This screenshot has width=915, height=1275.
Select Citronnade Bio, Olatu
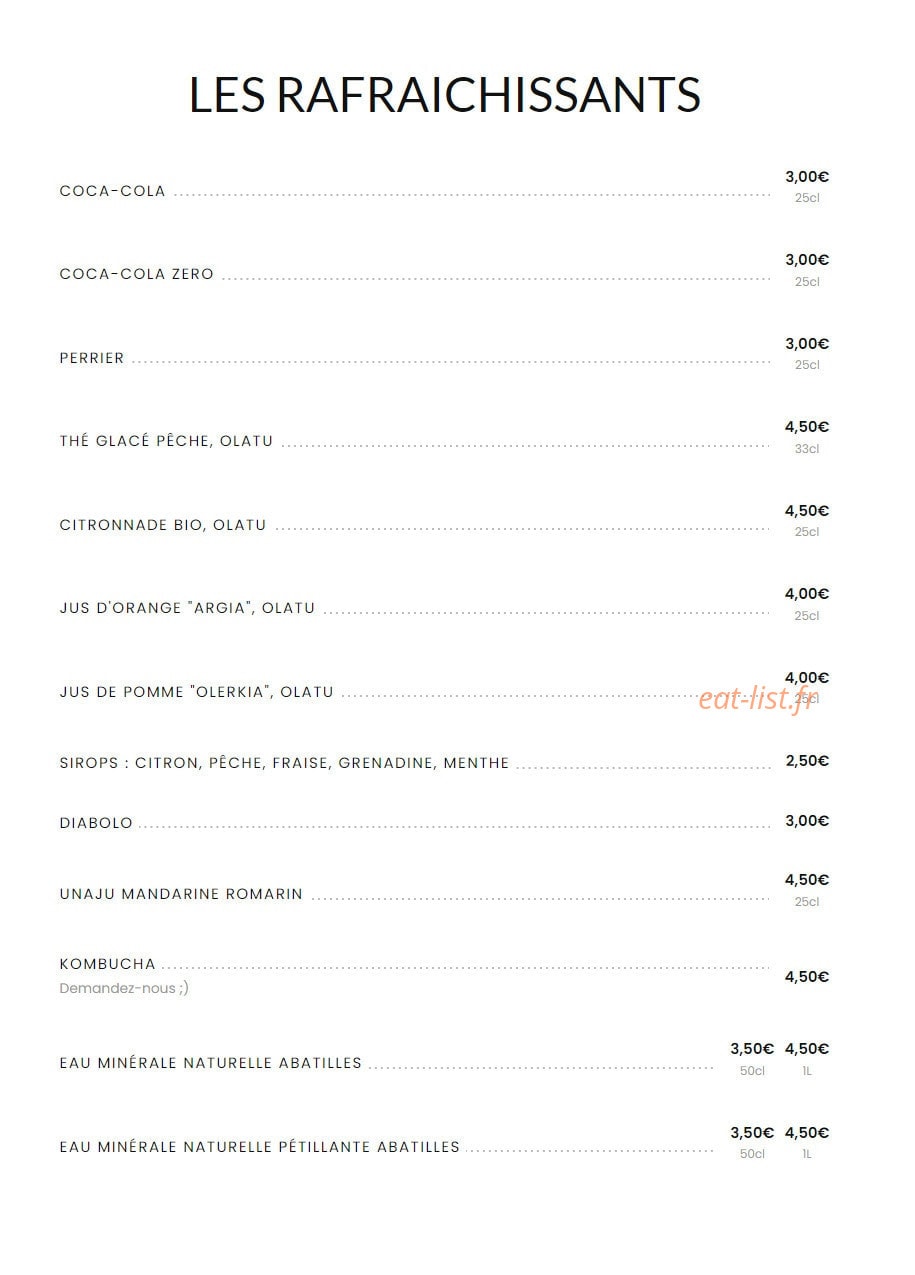click(x=163, y=525)
